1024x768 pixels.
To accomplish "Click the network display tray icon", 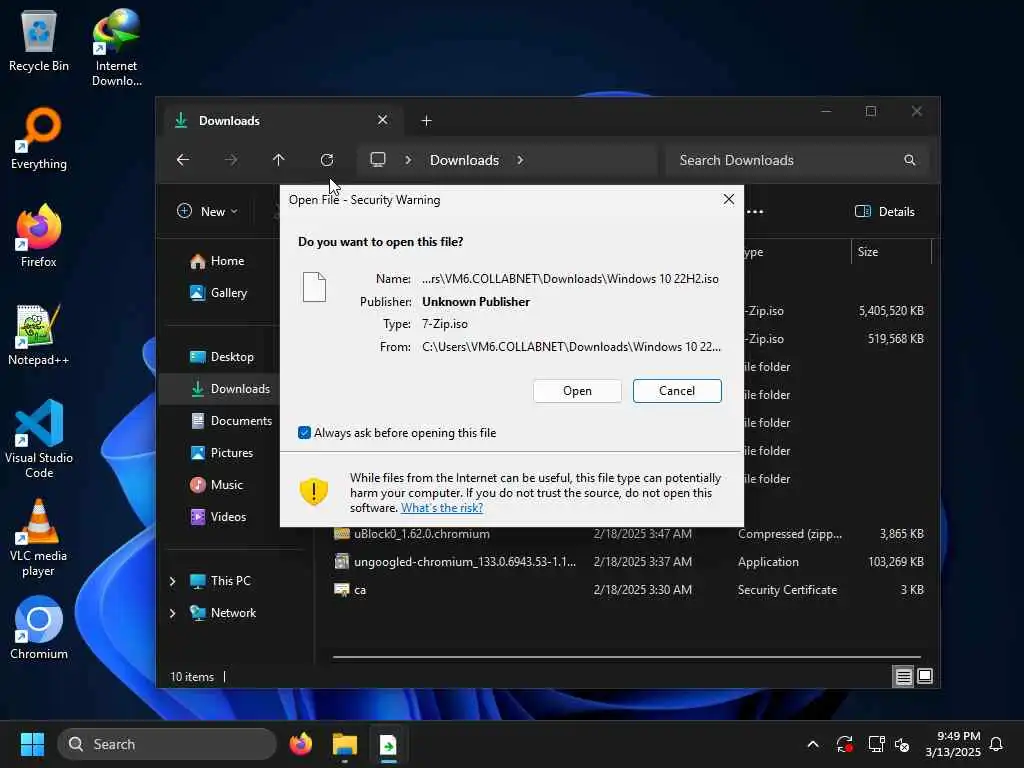I will tap(876, 744).
